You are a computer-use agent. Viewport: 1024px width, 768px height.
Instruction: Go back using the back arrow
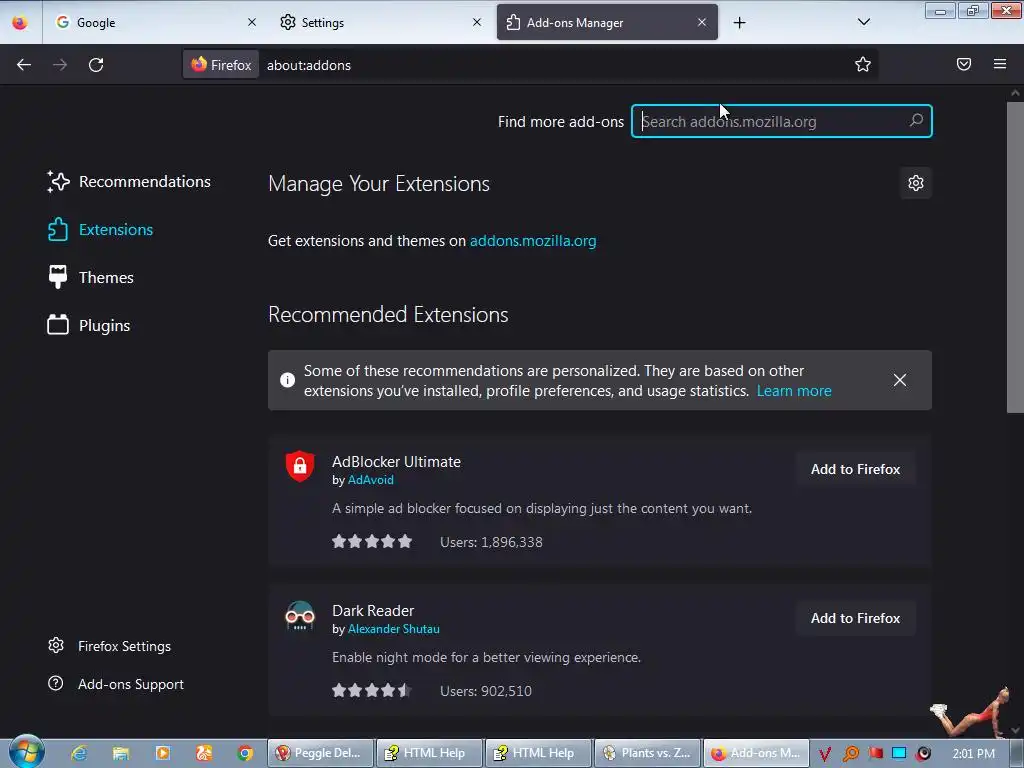click(x=24, y=65)
